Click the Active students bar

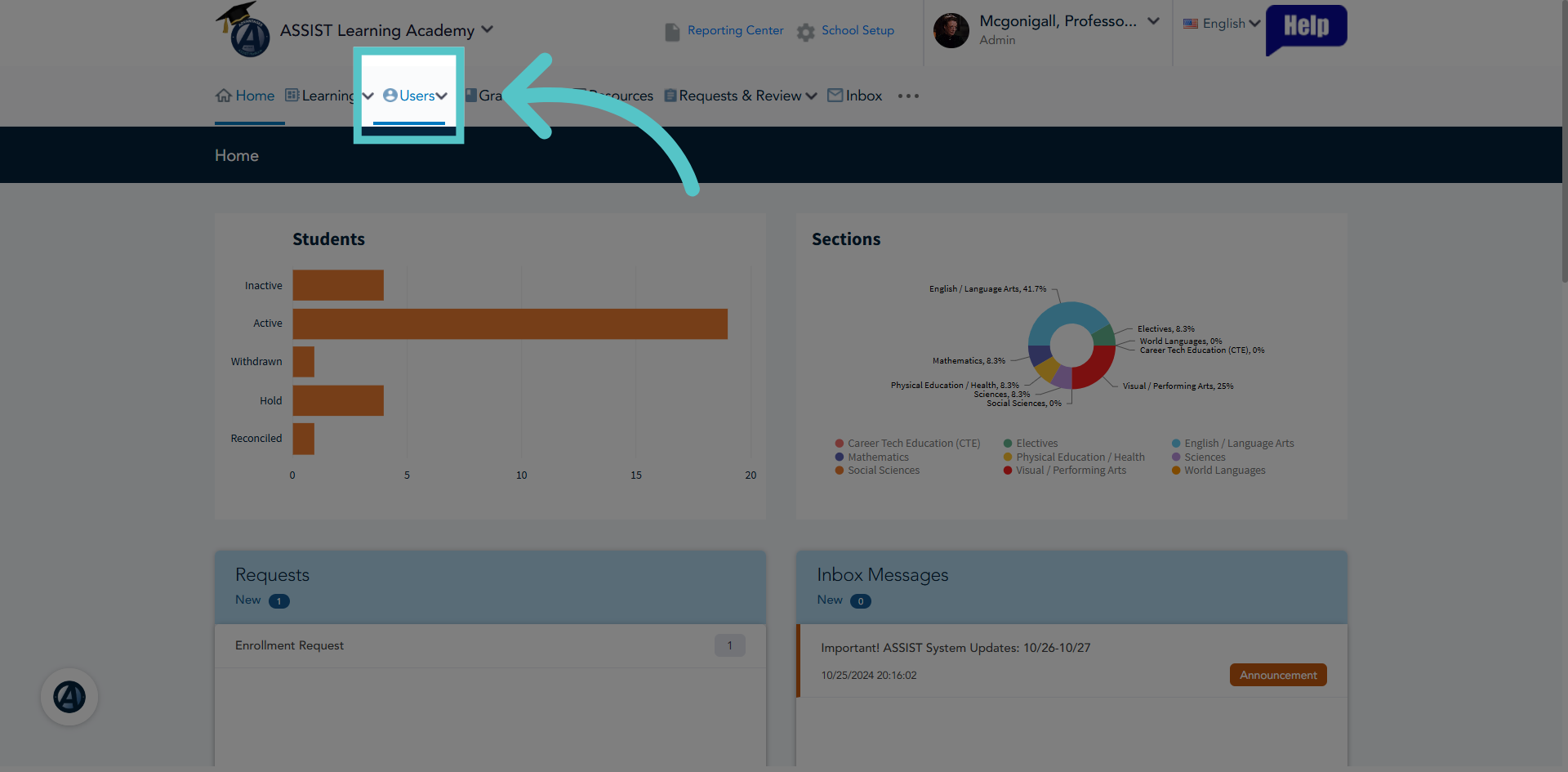pyautogui.click(x=510, y=324)
